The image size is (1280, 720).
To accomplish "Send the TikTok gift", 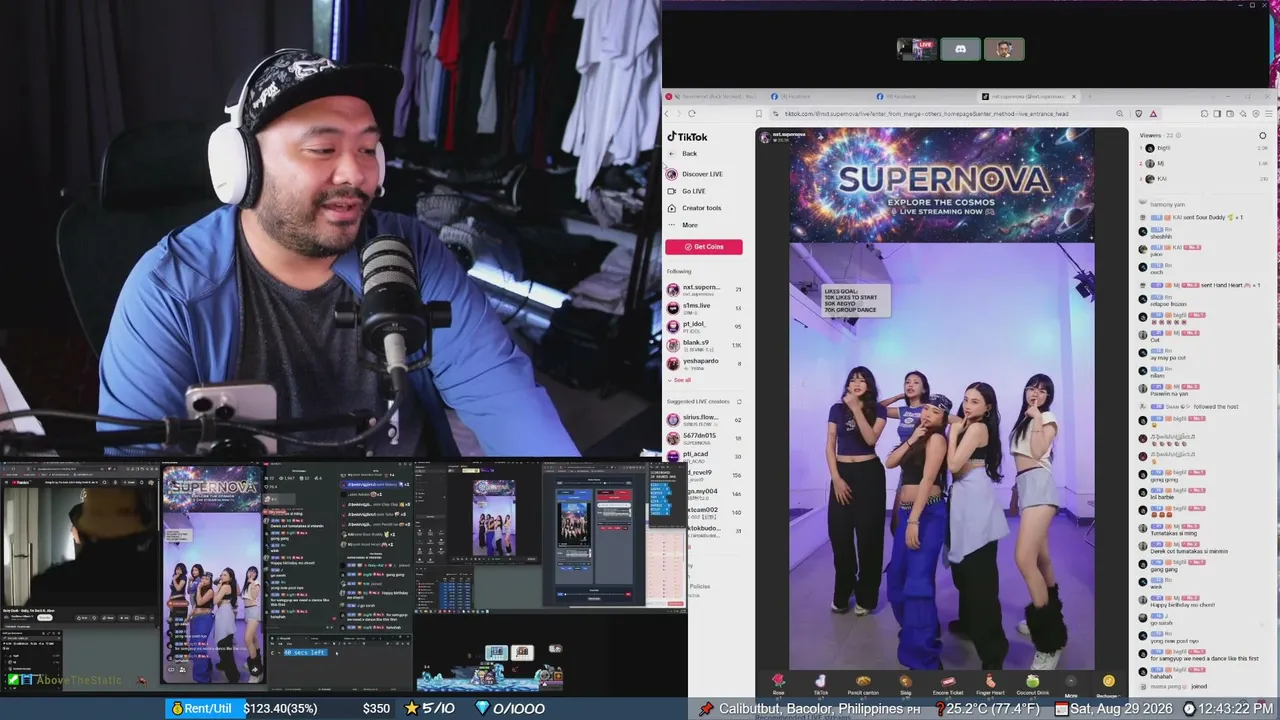I will pyautogui.click(x=821, y=684).
